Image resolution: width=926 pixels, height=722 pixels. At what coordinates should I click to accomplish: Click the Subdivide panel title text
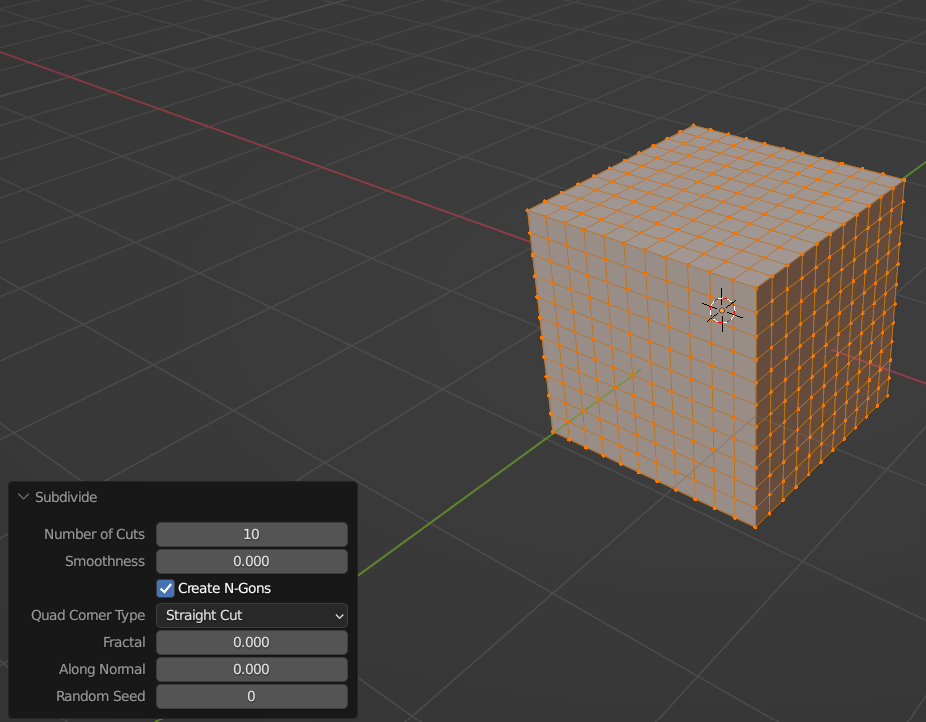click(66, 497)
